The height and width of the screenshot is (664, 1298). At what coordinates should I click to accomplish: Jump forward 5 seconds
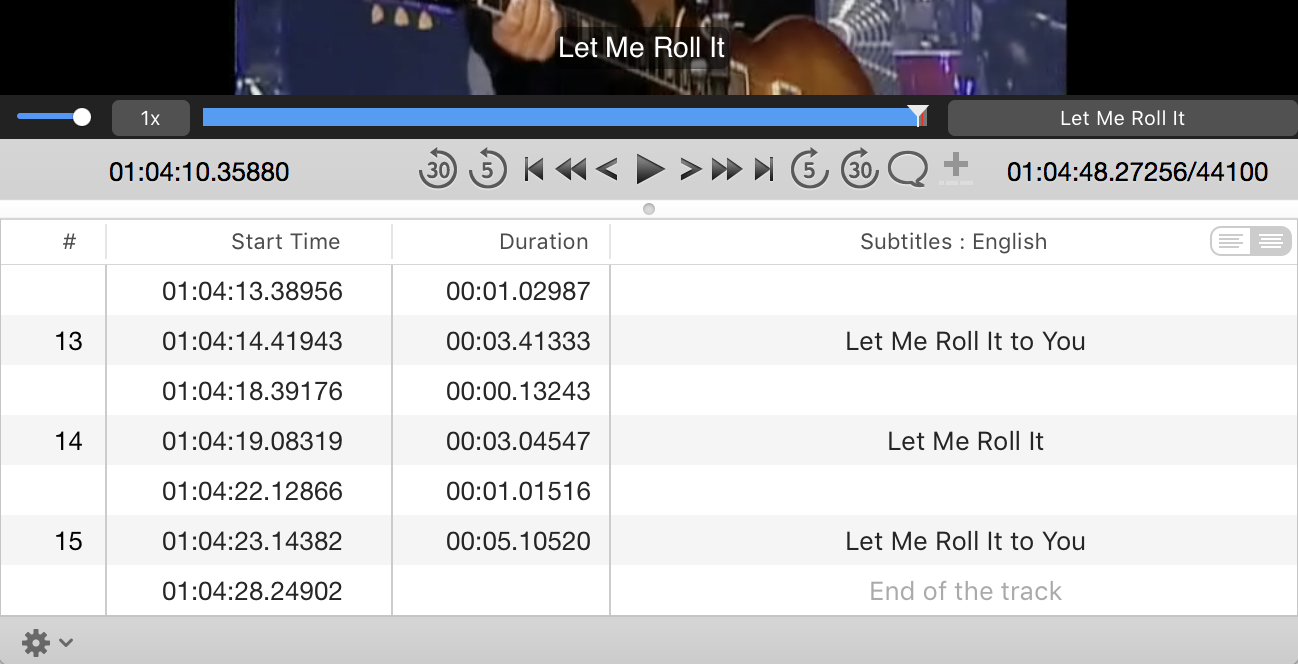(x=809, y=170)
